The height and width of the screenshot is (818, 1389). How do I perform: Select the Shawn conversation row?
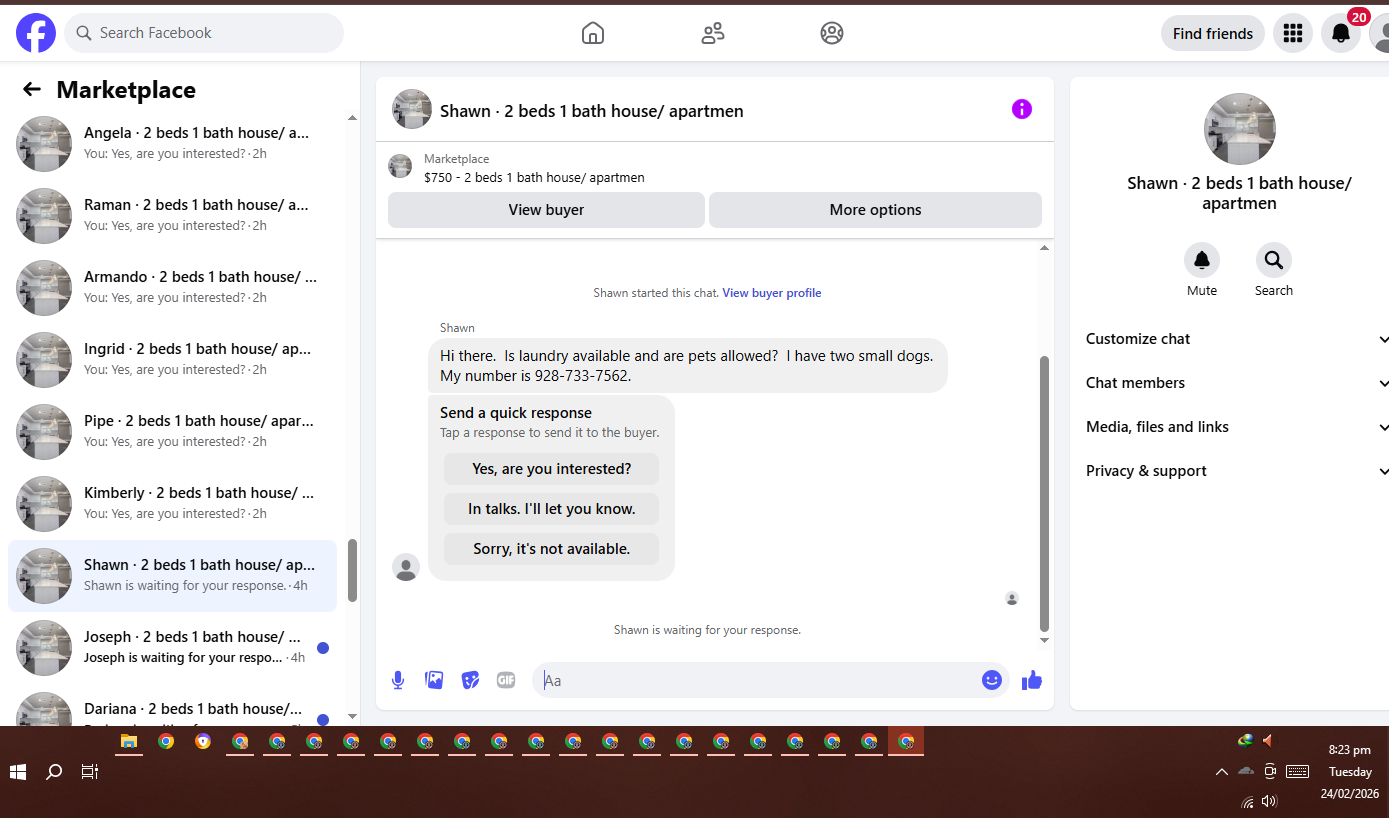tap(172, 576)
